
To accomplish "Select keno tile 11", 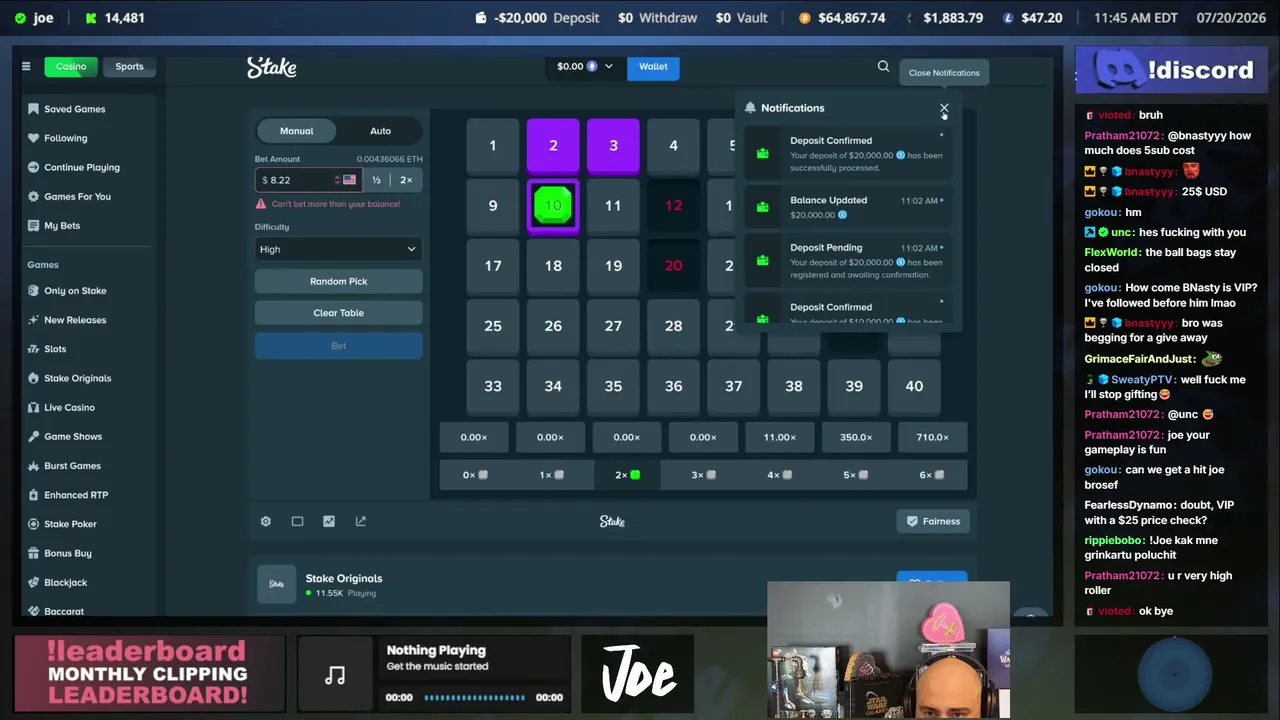I will click(613, 206).
